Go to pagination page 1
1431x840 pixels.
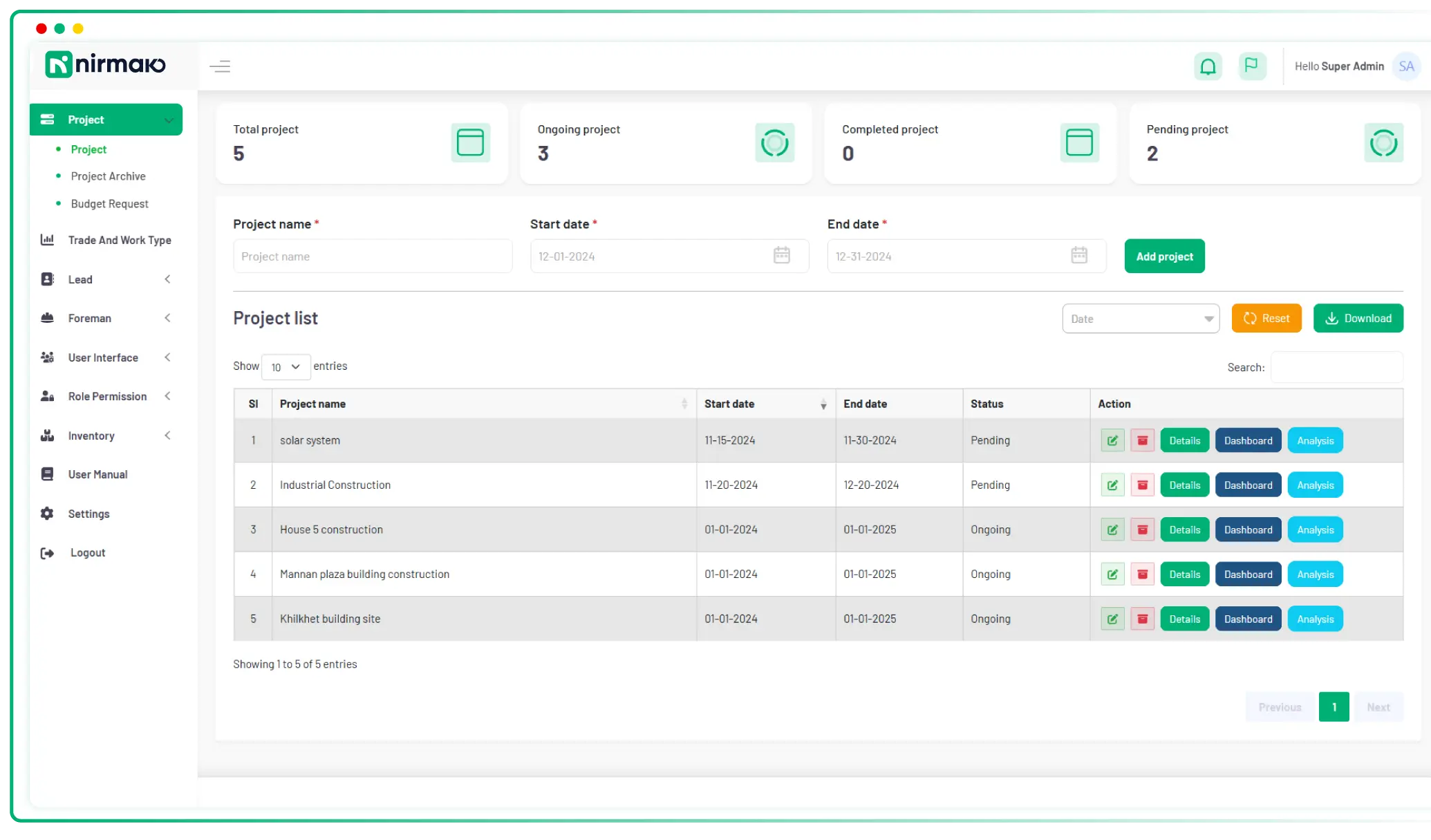click(1334, 707)
